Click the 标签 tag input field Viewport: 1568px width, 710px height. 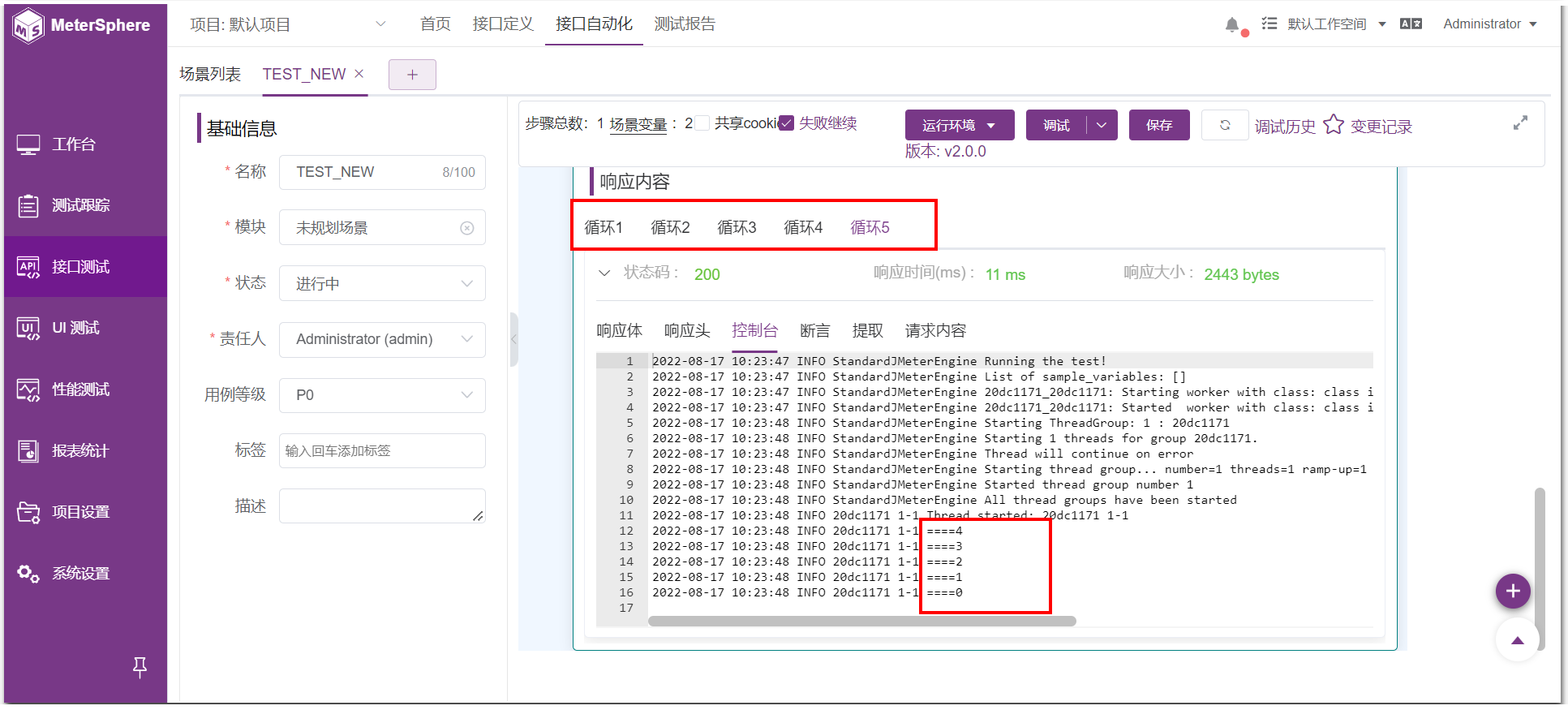tap(382, 450)
